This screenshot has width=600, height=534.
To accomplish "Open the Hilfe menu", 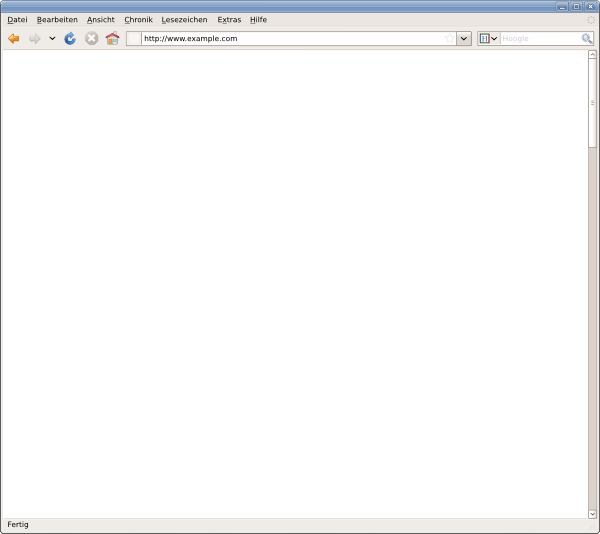I will 258,20.
